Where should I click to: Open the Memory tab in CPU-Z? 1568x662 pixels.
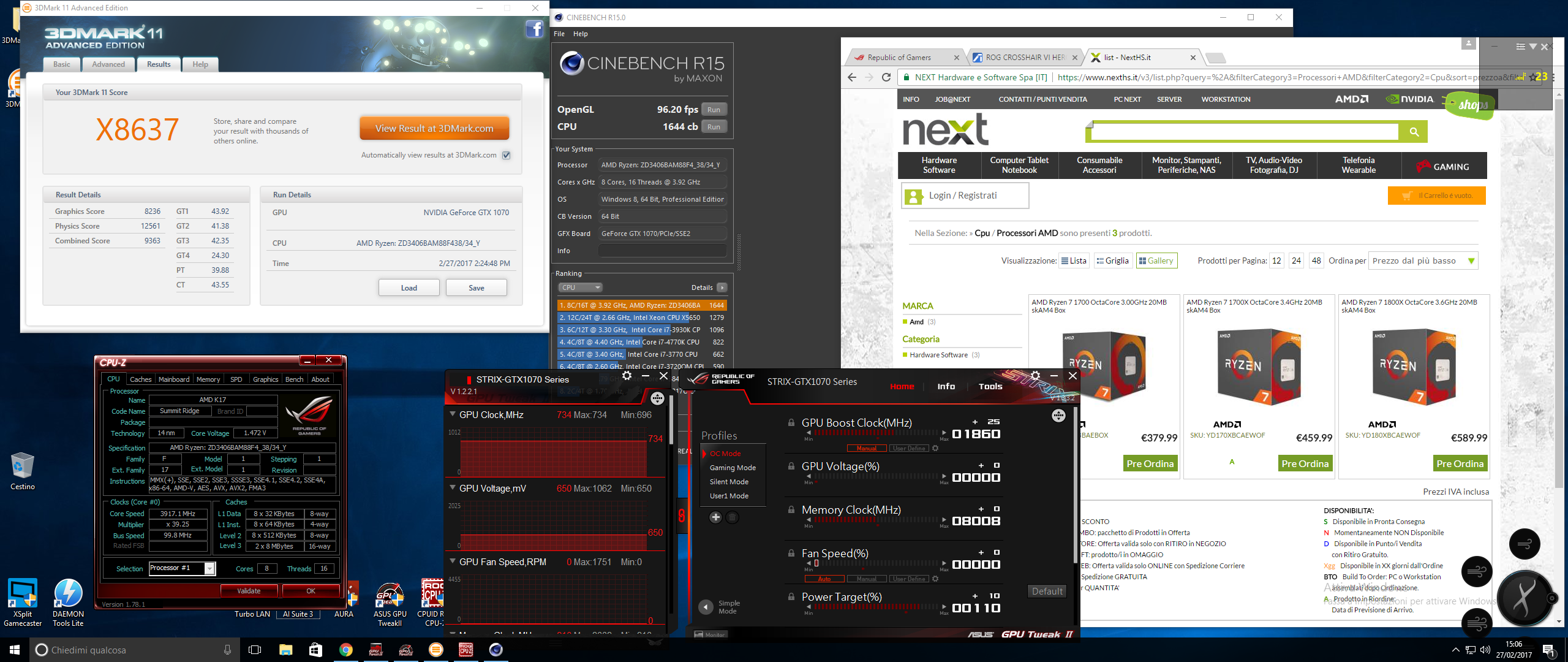[208, 379]
